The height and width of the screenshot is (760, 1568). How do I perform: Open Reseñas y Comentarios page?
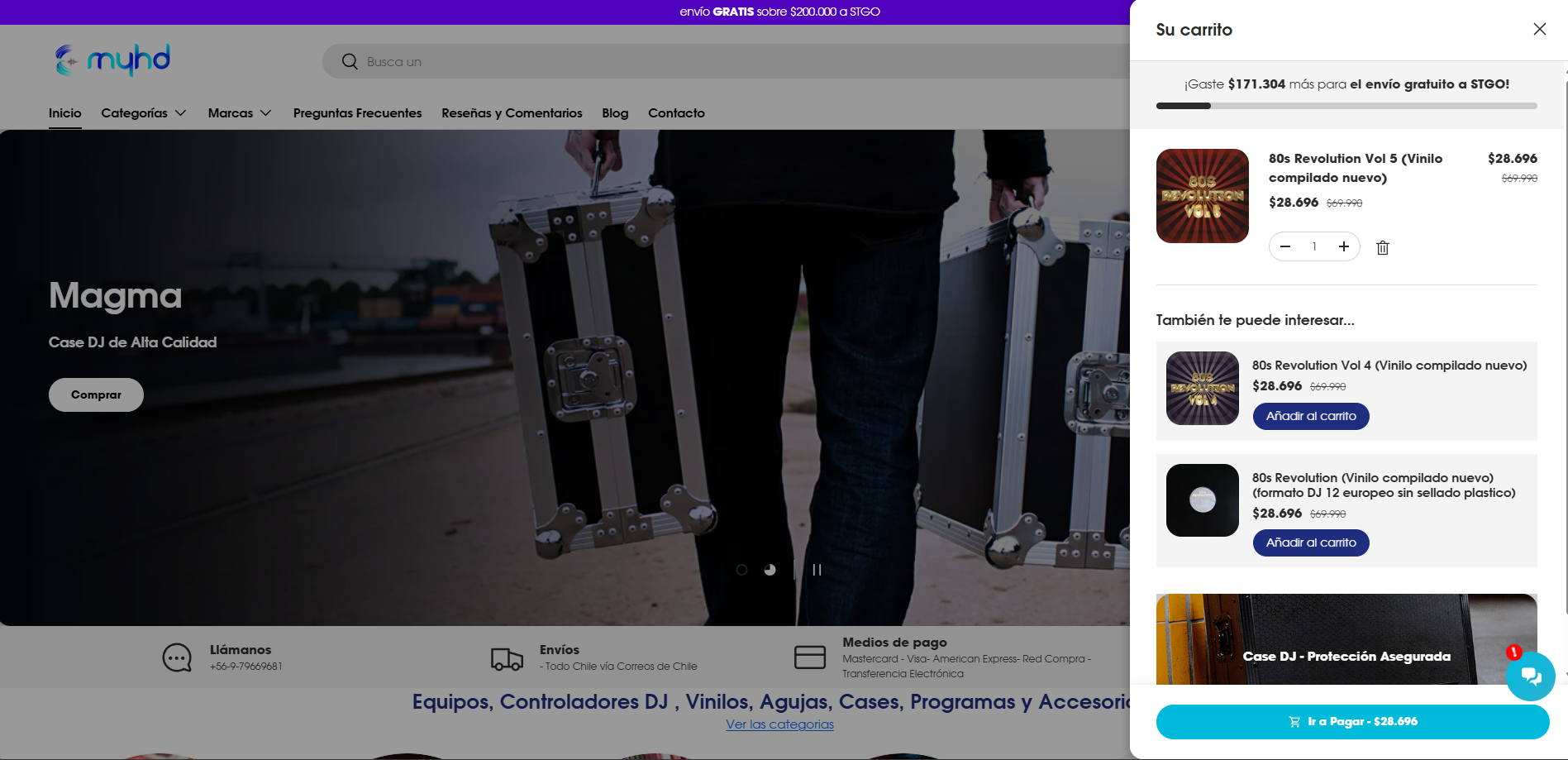pos(512,113)
